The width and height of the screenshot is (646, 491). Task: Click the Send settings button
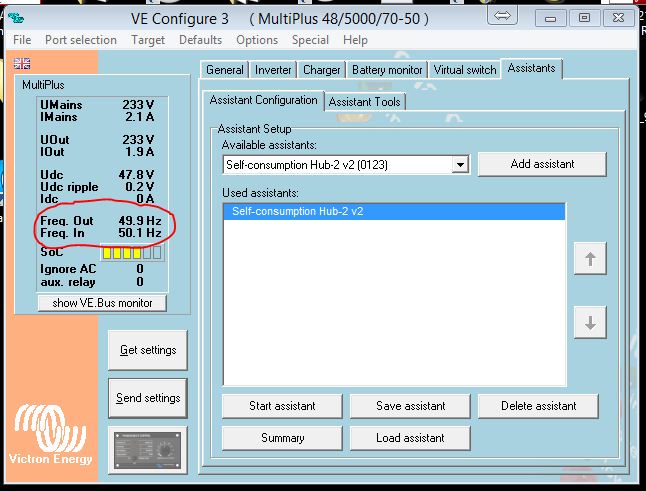tap(148, 398)
